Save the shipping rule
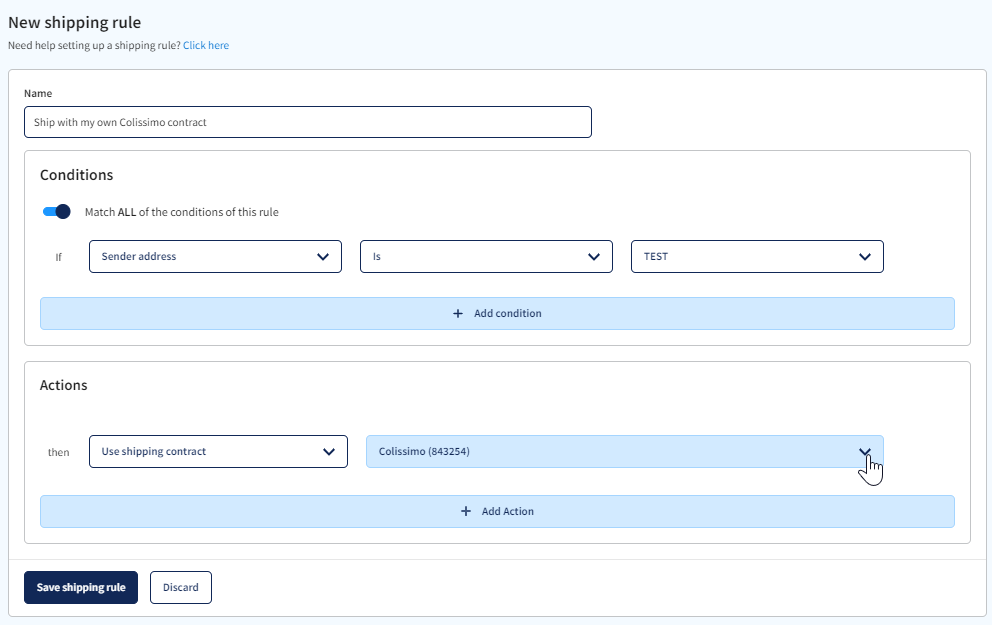This screenshot has height=625, width=992. click(x=80, y=587)
